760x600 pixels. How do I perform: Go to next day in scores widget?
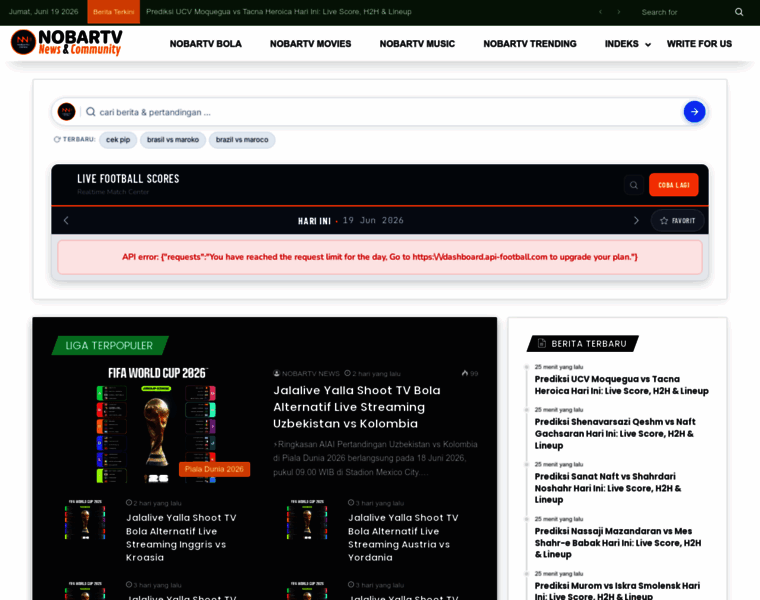(x=636, y=221)
